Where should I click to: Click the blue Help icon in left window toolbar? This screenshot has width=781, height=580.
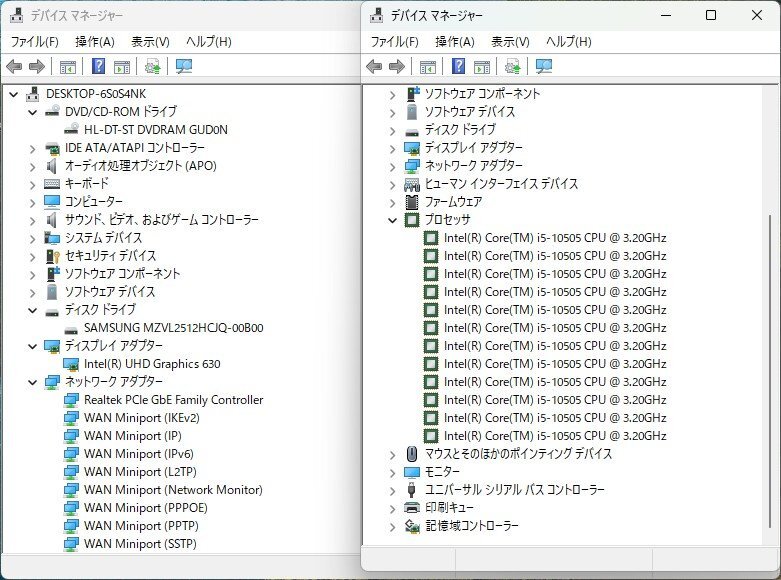(x=99, y=66)
